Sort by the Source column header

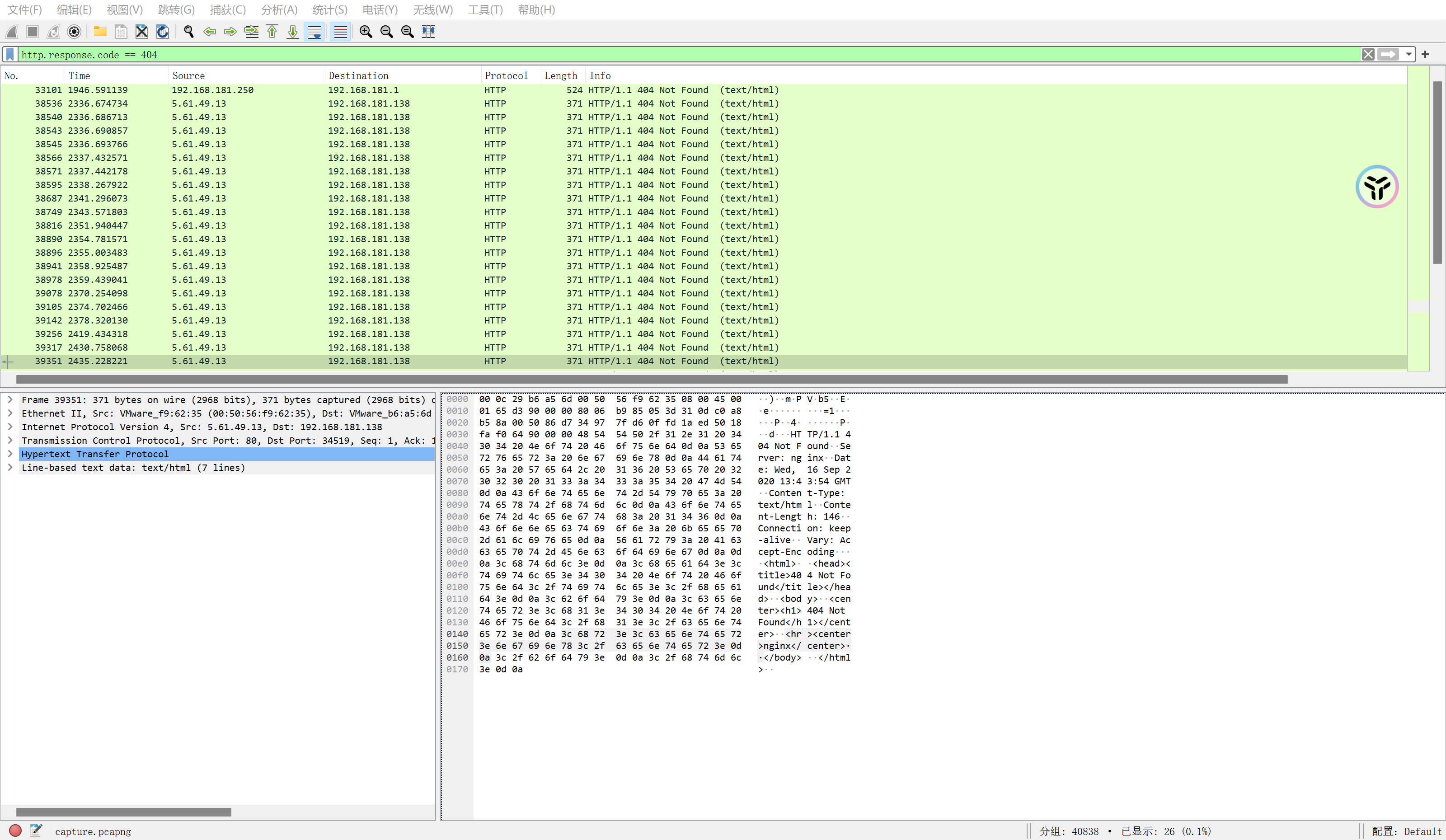(x=247, y=76)
